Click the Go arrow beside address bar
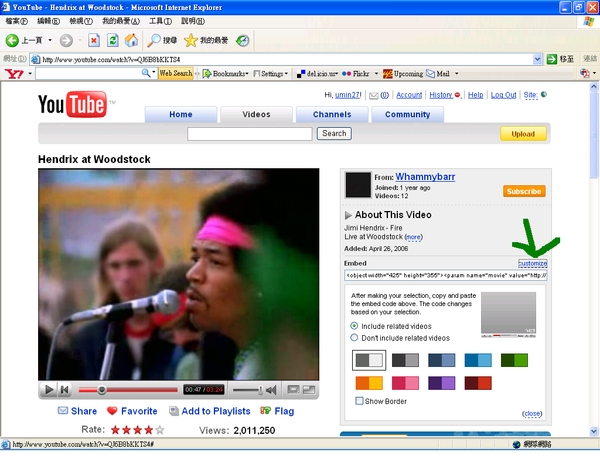 click(552, 59)
